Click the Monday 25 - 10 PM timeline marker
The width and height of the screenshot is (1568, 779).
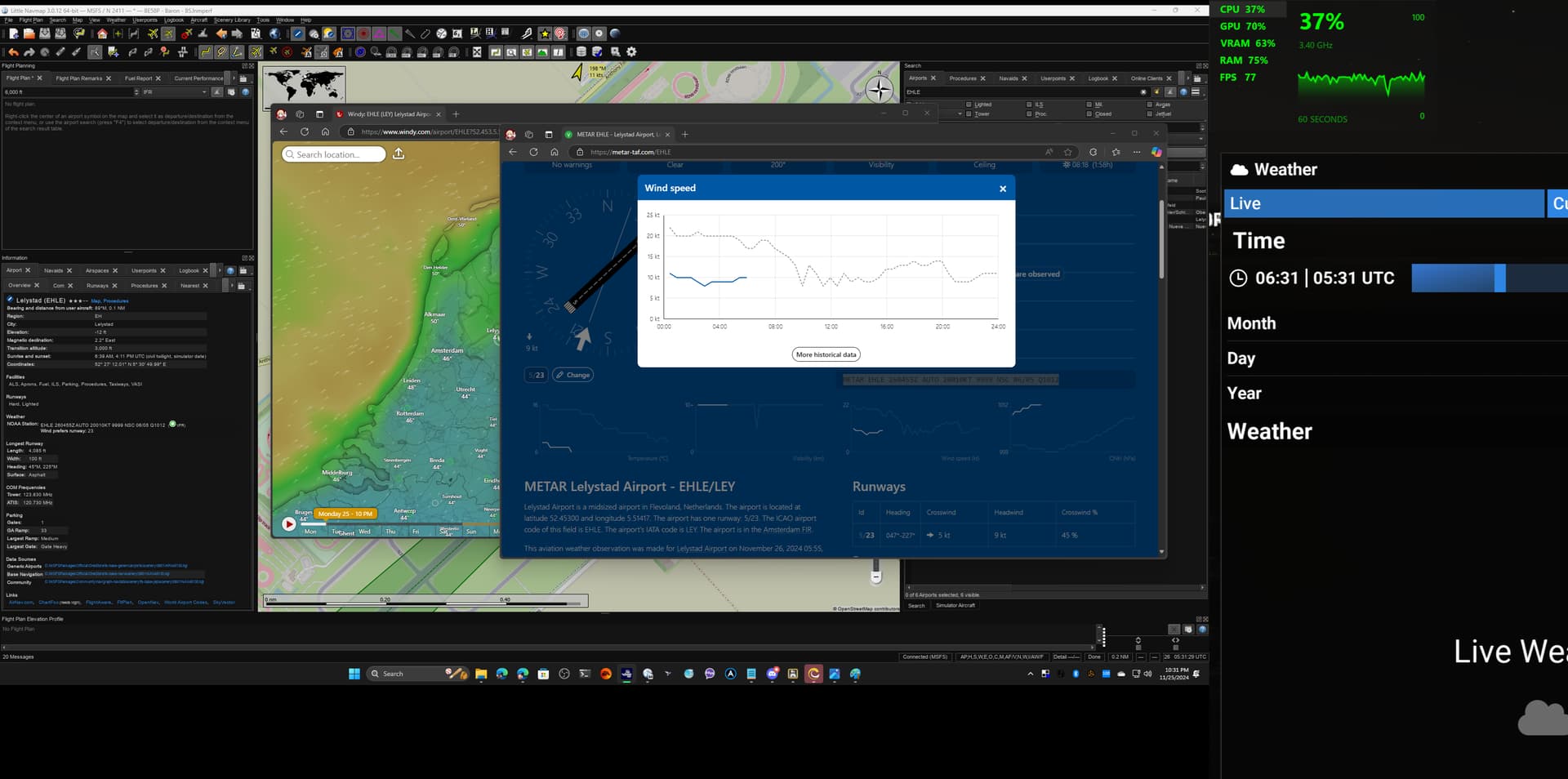(345, 514)
